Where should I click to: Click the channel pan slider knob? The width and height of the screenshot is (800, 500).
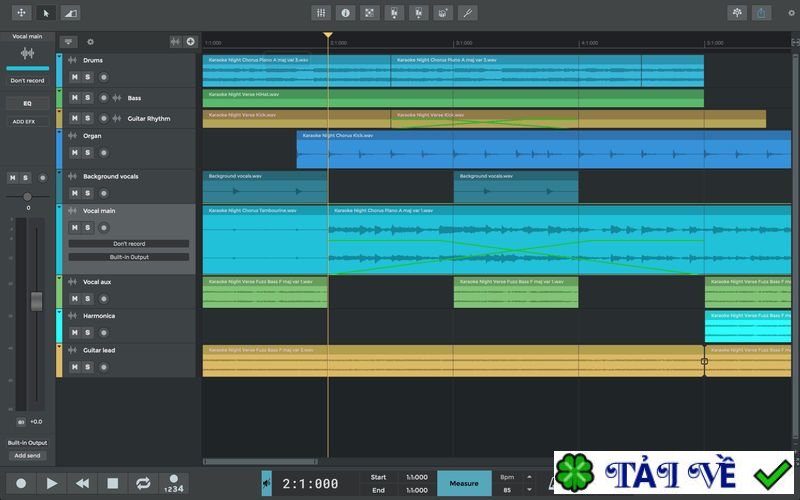(x=27, y=196)
